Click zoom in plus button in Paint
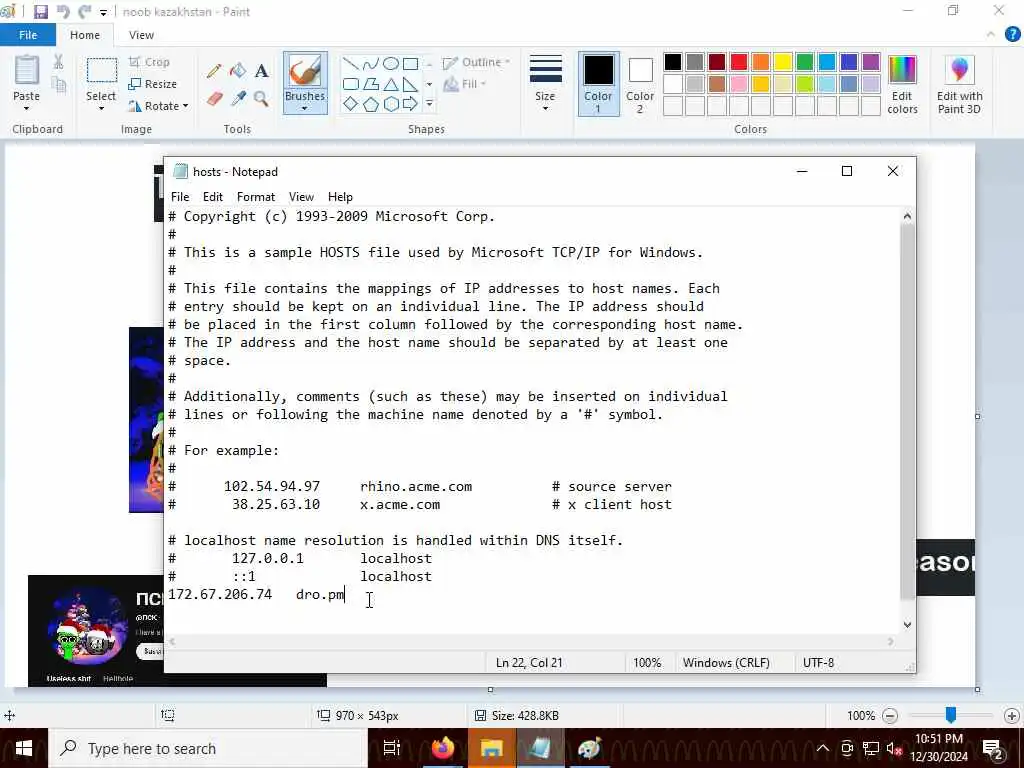The width and height of the screenshot is (1024, 768). [1012, 716]
